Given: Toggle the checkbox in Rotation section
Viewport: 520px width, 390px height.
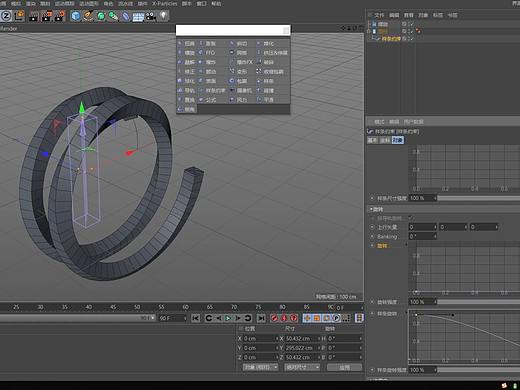Looking at the screenshot, I should (x=411, y=218).
